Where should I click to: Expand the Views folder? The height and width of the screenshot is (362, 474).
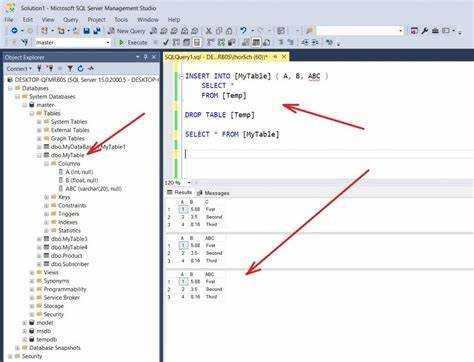[x=32, y=273]
